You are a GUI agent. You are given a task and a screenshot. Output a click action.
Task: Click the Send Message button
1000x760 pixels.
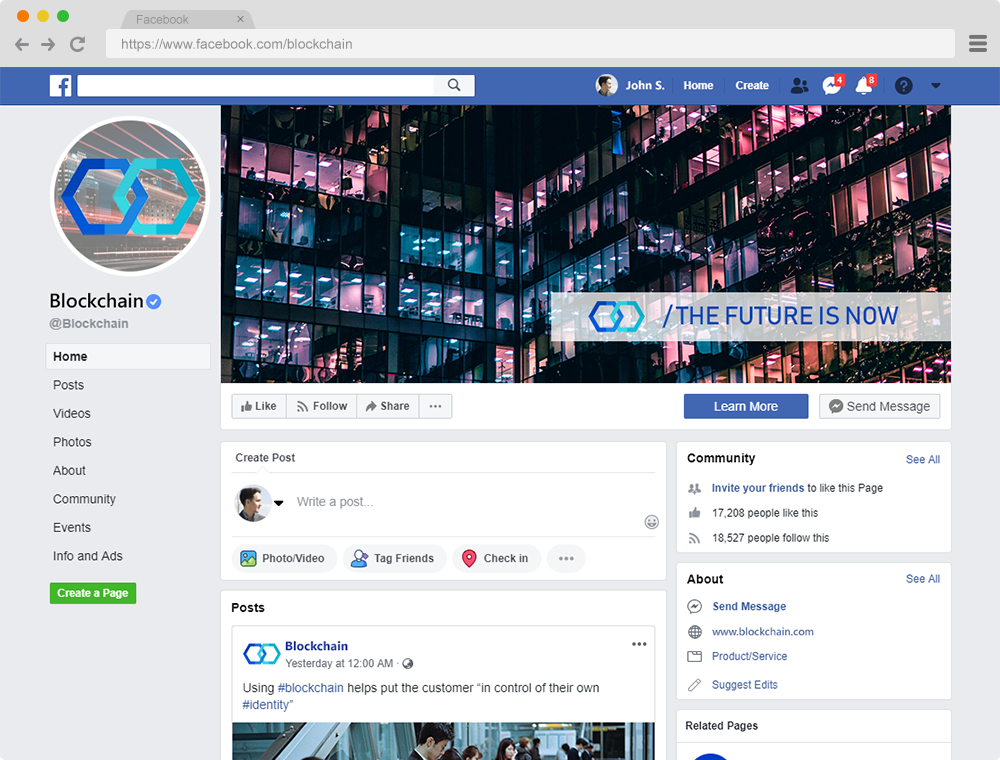pyautogui.click(x=879, y=406)
